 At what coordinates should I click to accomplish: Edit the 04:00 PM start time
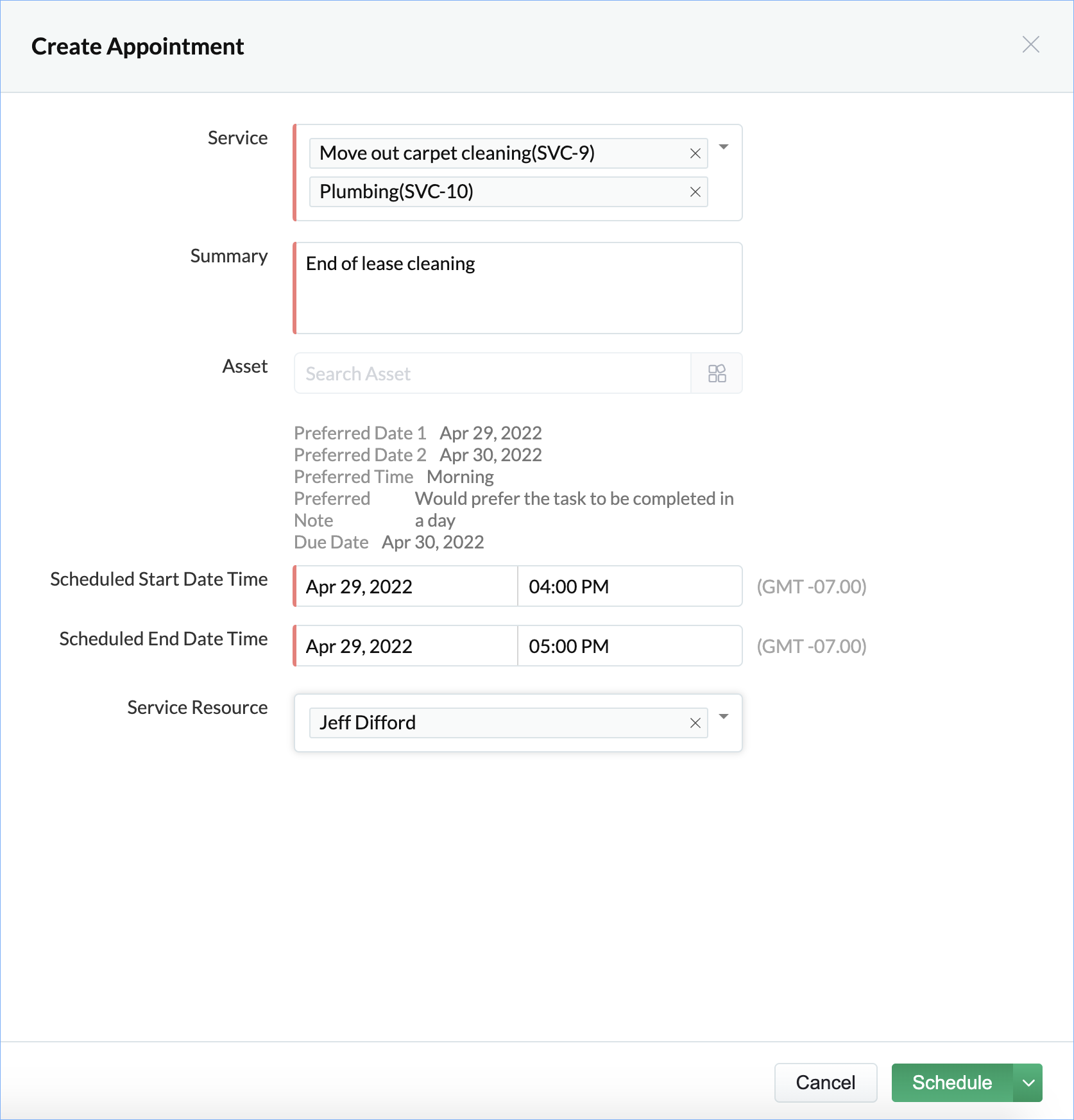click(629, 586)
